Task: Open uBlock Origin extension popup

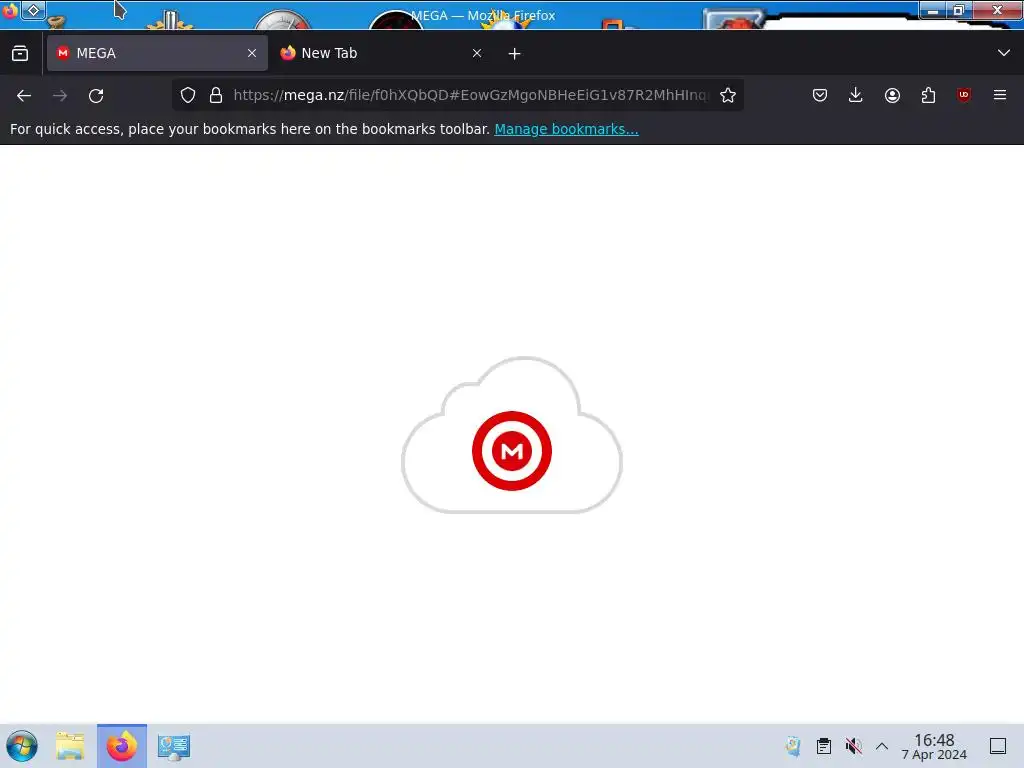Action: pos(964,95)
